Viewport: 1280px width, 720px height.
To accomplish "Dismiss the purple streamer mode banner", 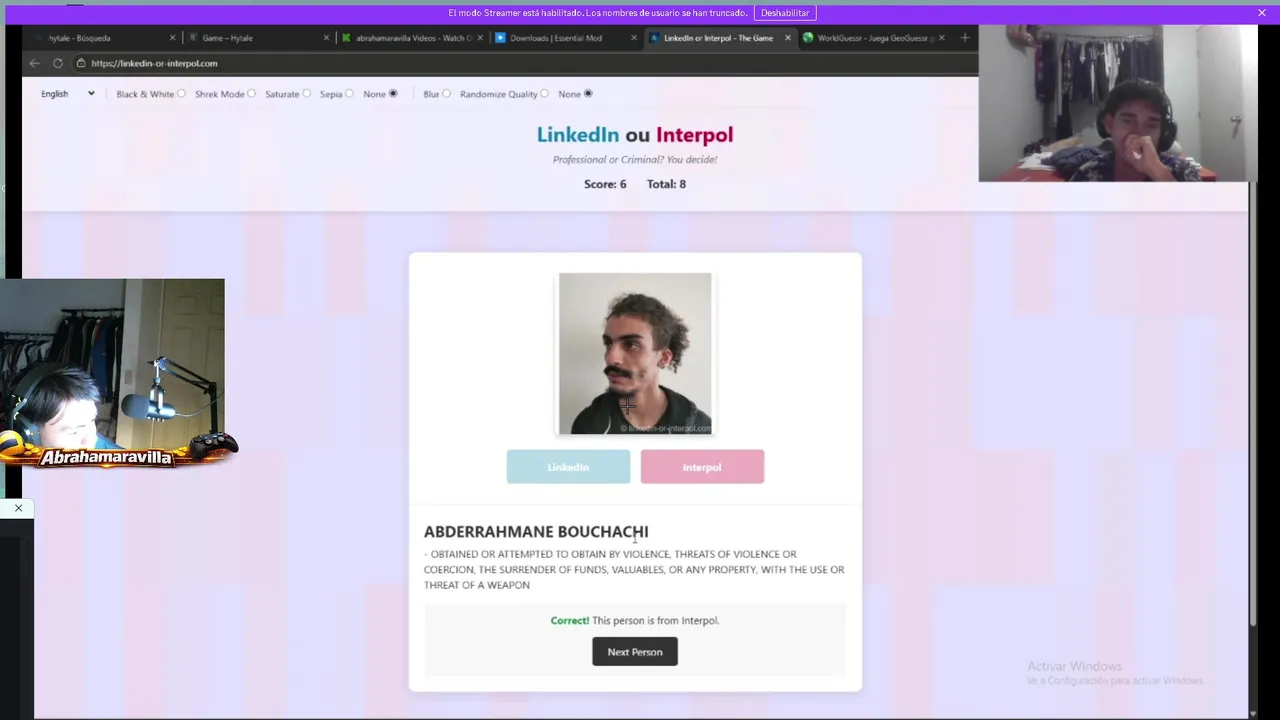I will (1262, 13).
